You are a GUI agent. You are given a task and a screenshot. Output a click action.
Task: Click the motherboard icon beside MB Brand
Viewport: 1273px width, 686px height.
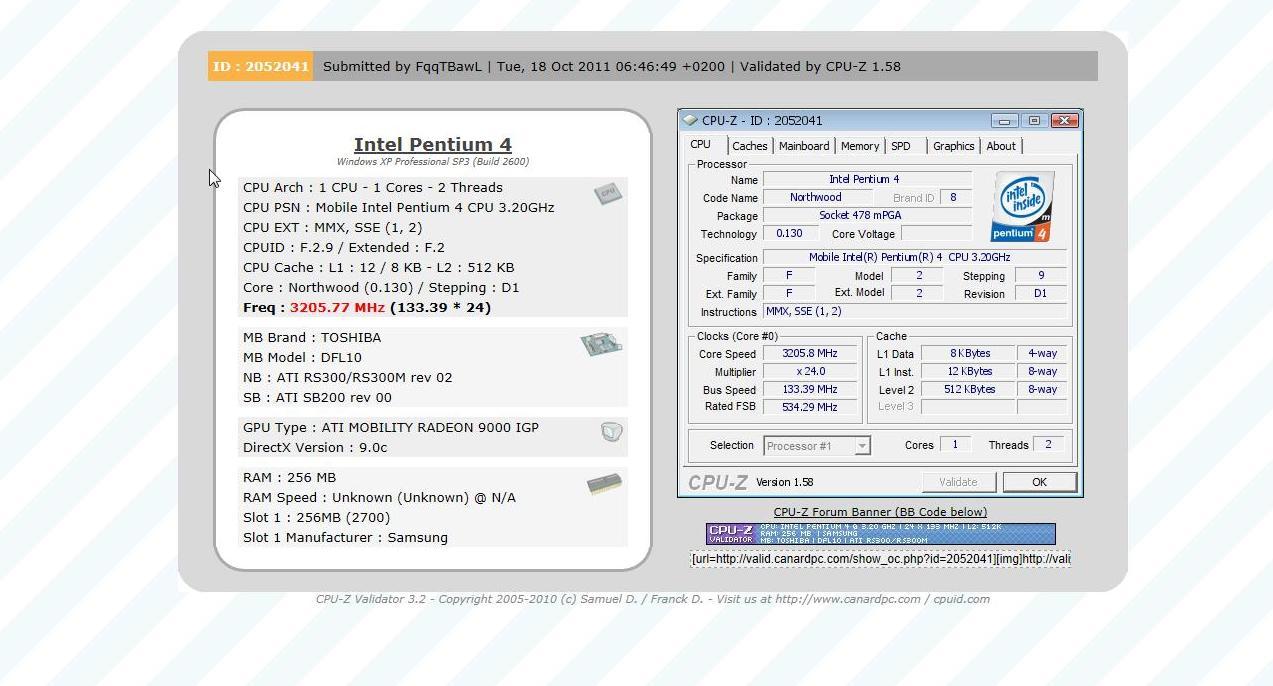pos(601,345)
